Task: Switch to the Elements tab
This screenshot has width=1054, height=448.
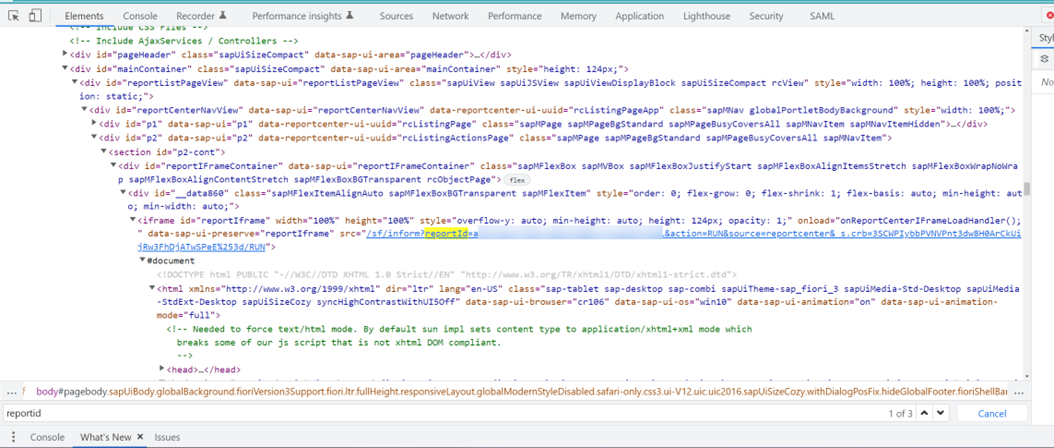Action: pyautogui.click(x=84, y=16)
